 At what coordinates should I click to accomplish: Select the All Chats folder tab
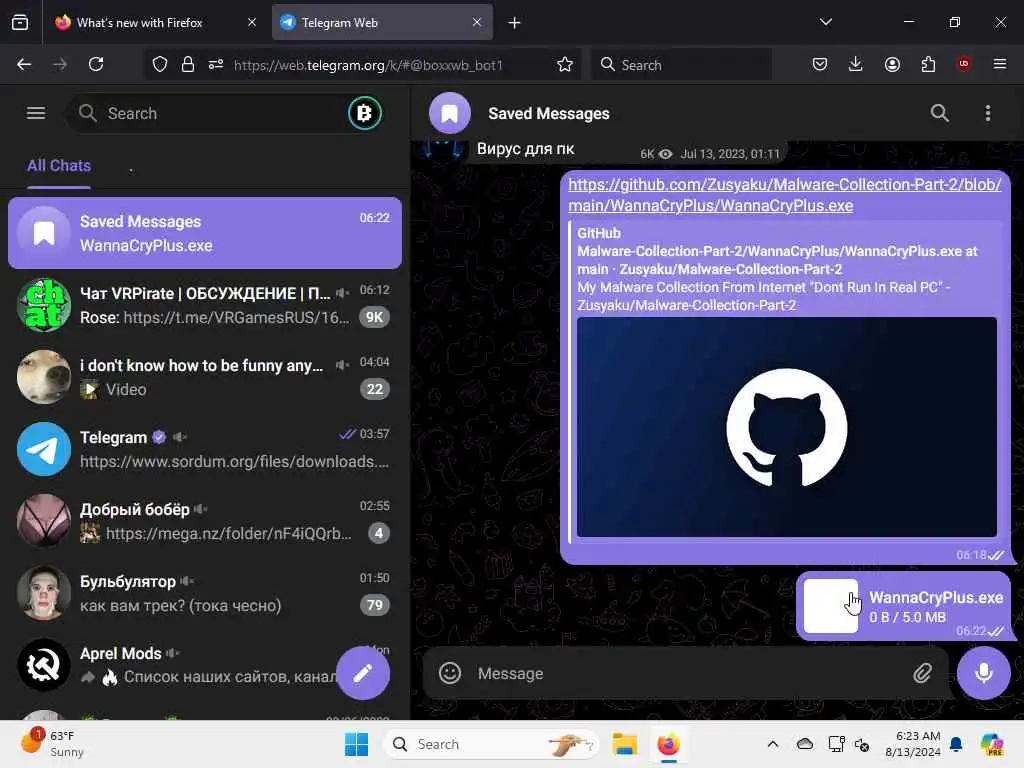[x=59, y=166]
